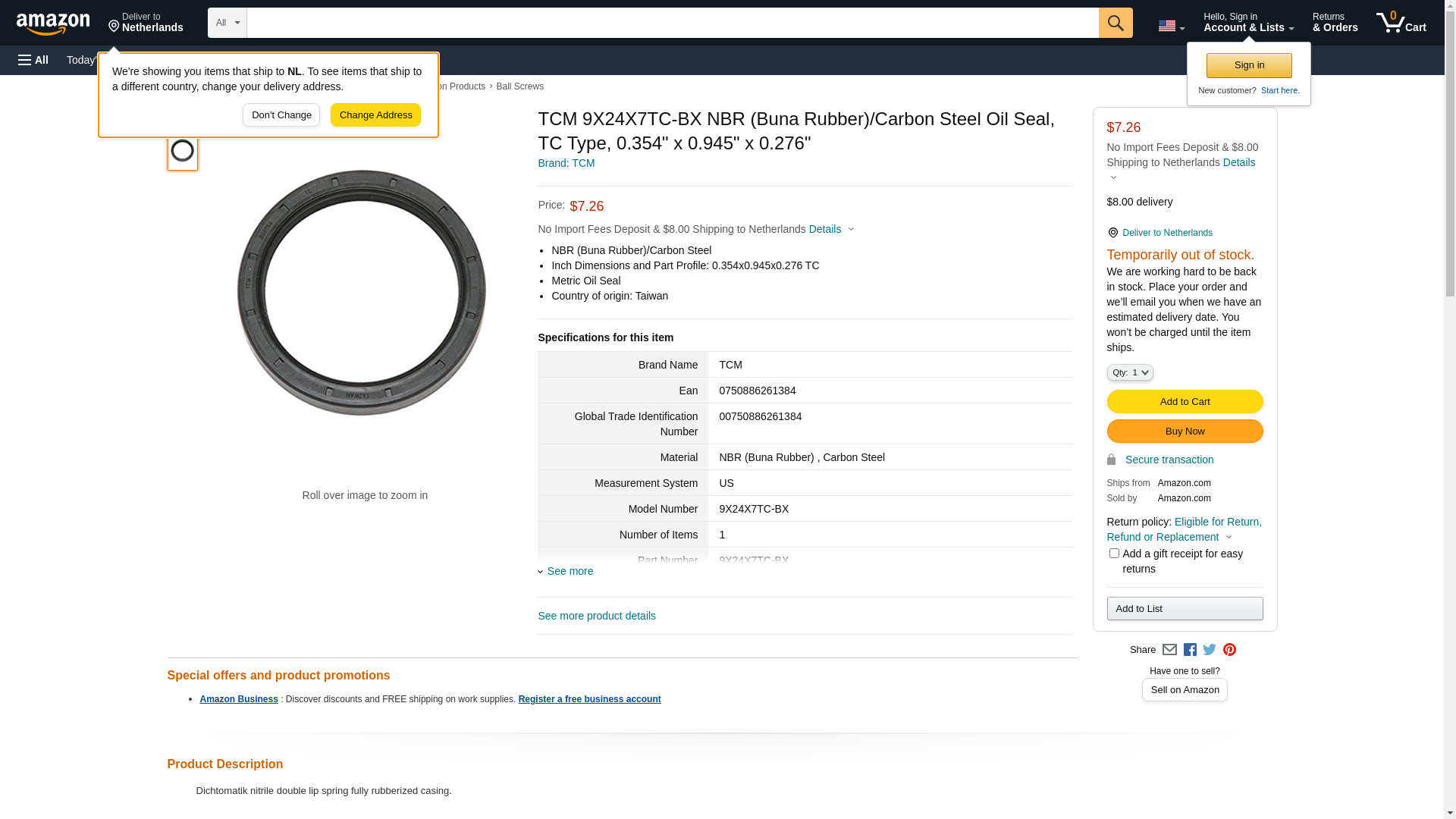Click the search input field
The height and width of the screenshot is (819, 1456).
click(672, 23)
